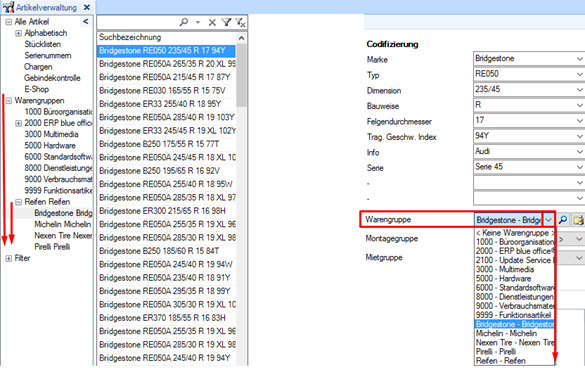Open the Typ dropdown

[579, 74]
